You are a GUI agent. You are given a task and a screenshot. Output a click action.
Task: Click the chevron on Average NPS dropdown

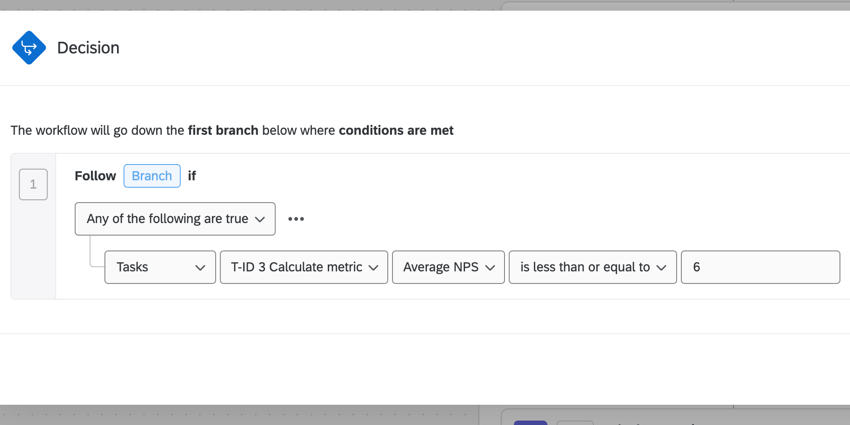(490, 268)
